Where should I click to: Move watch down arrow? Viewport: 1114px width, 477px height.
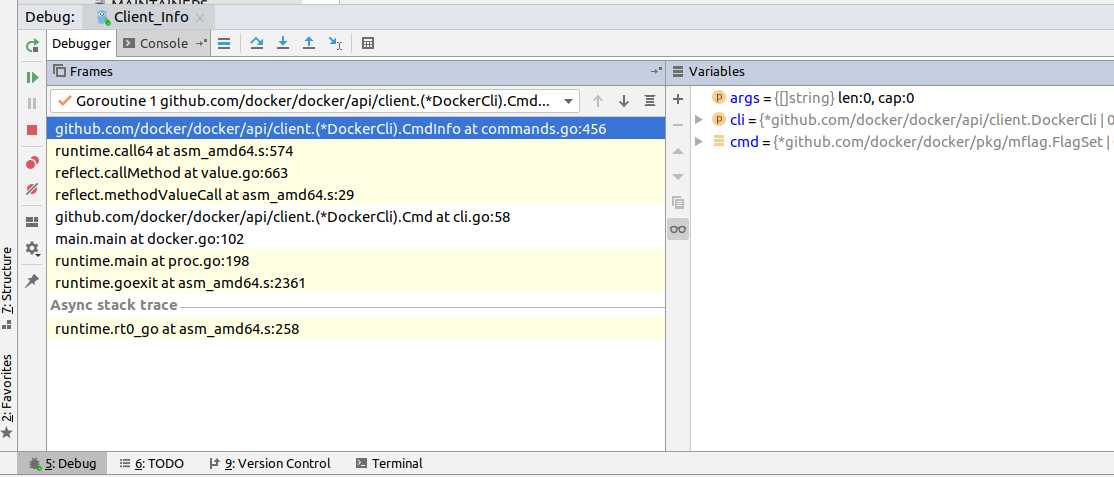pos(678,176)
